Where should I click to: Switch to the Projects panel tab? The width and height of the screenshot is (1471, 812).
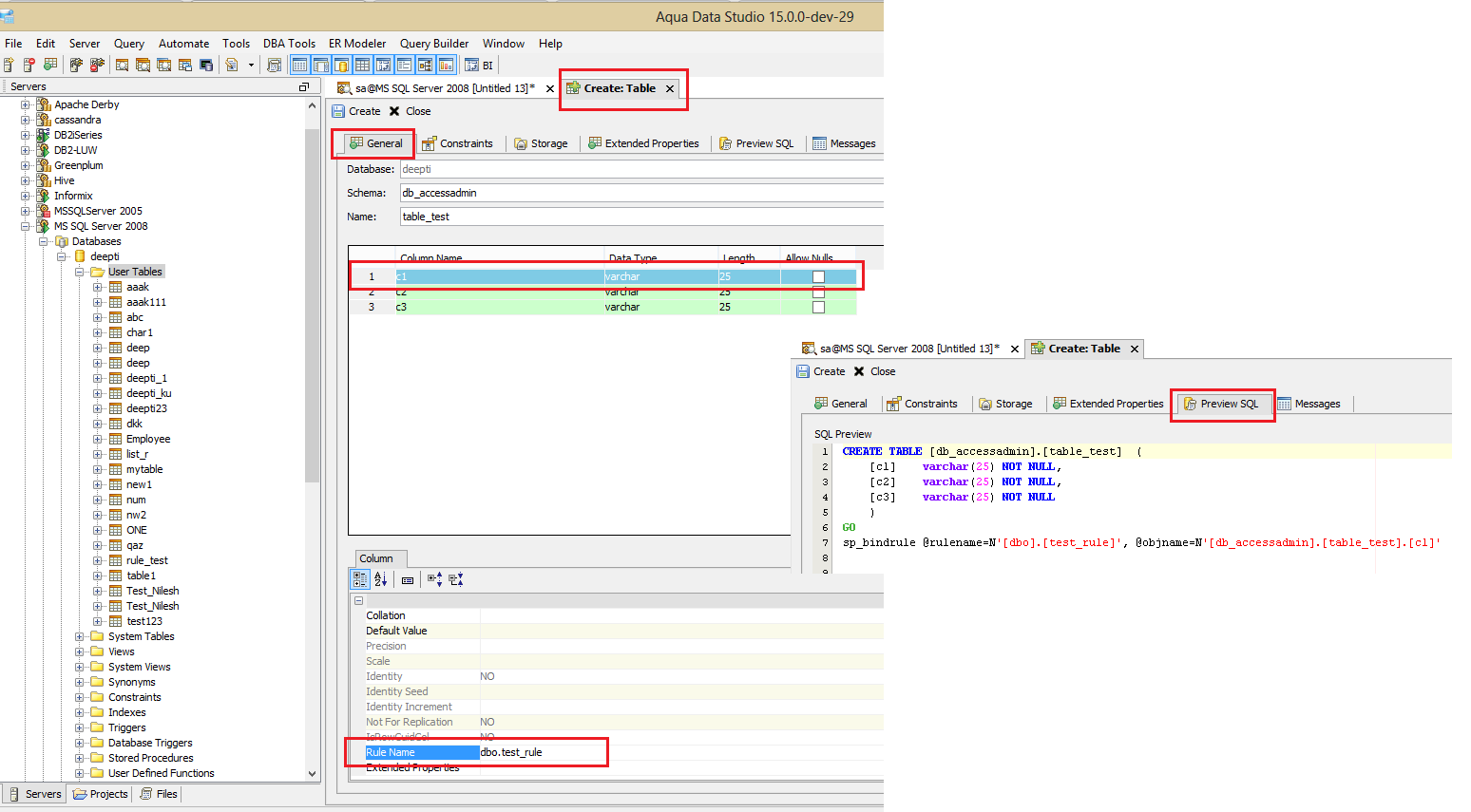click(100, 794)
